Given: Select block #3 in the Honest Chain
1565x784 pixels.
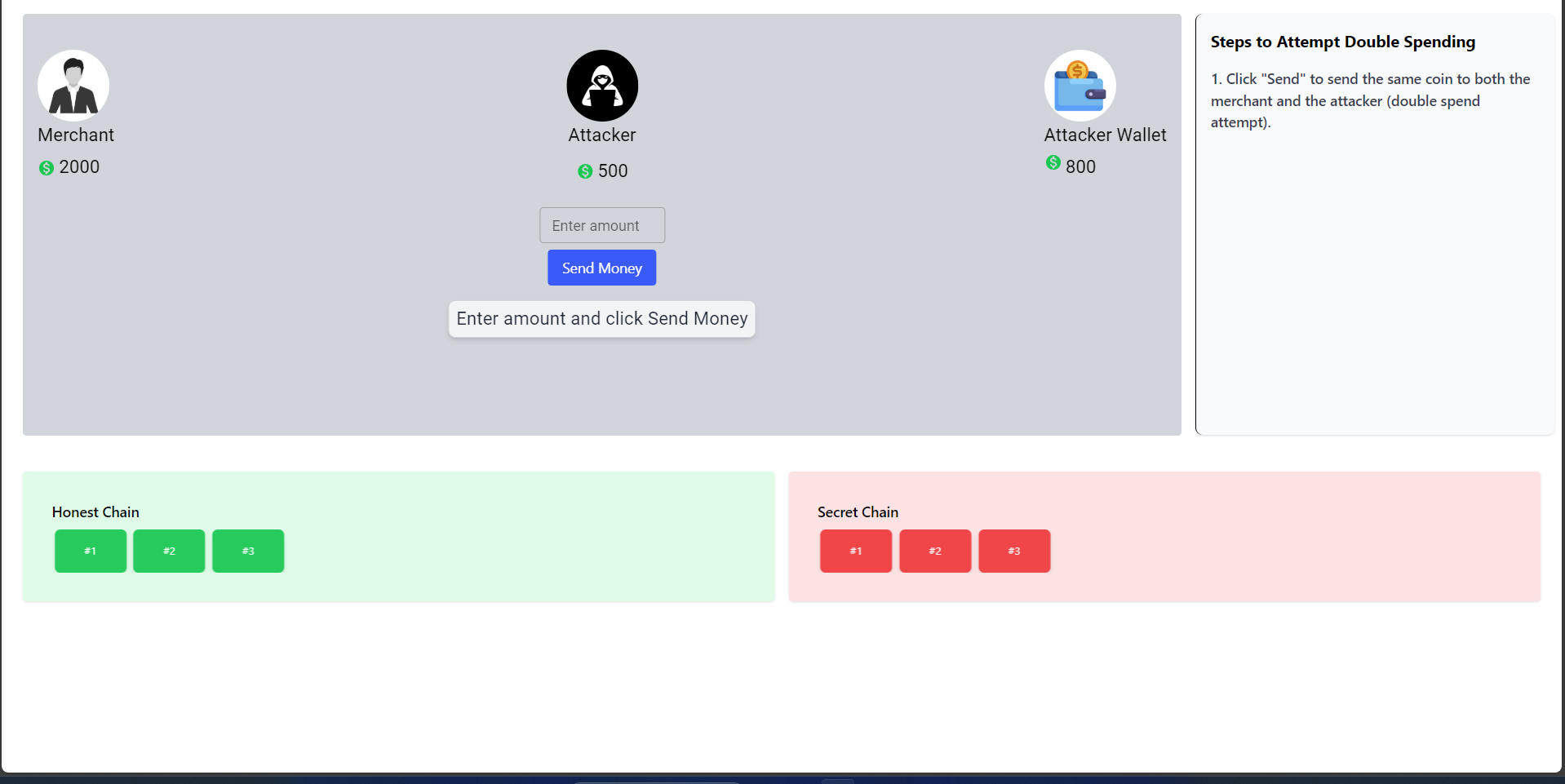Looking at the screenshot, I should (248, 551).
